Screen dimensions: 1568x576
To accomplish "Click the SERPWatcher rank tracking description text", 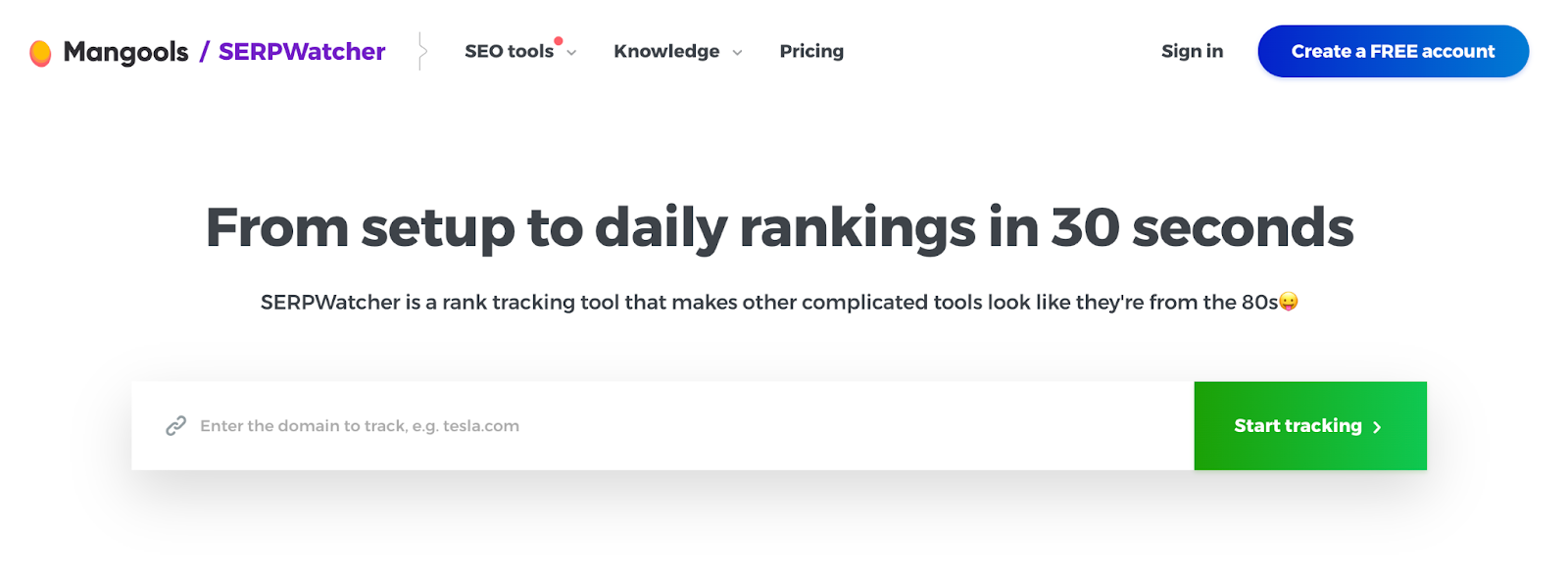I will point(768,303).
